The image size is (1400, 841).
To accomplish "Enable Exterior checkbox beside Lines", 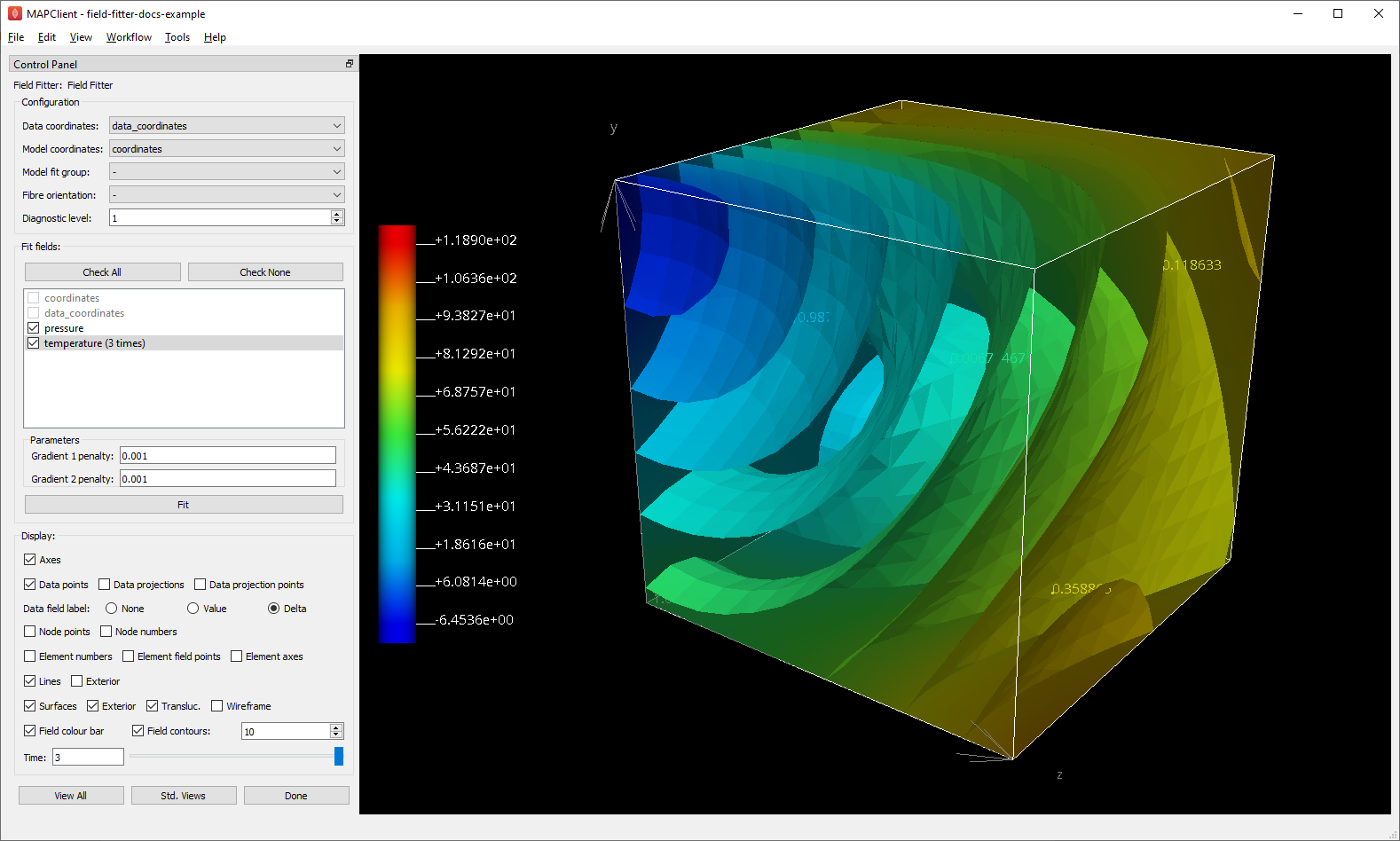I will (x=77, y=681).
